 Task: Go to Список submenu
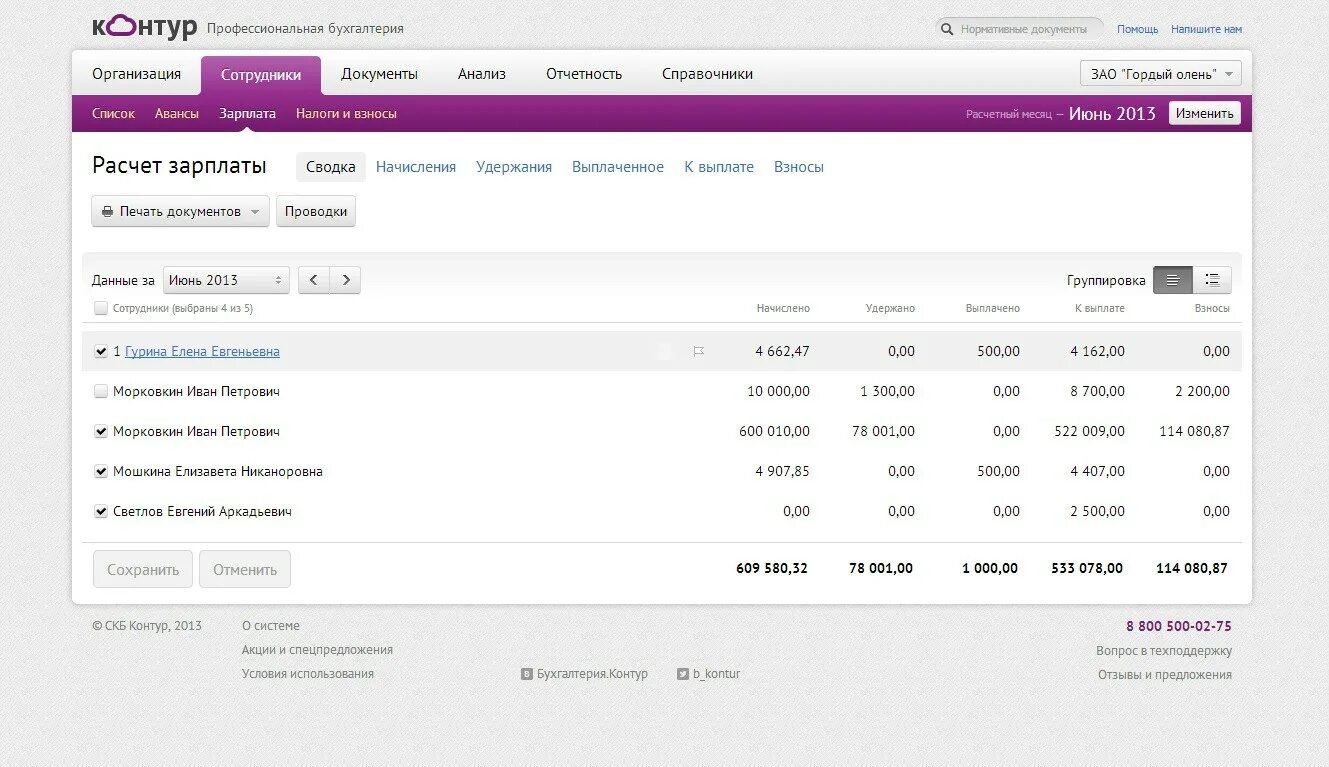click(x=113, y=114)
